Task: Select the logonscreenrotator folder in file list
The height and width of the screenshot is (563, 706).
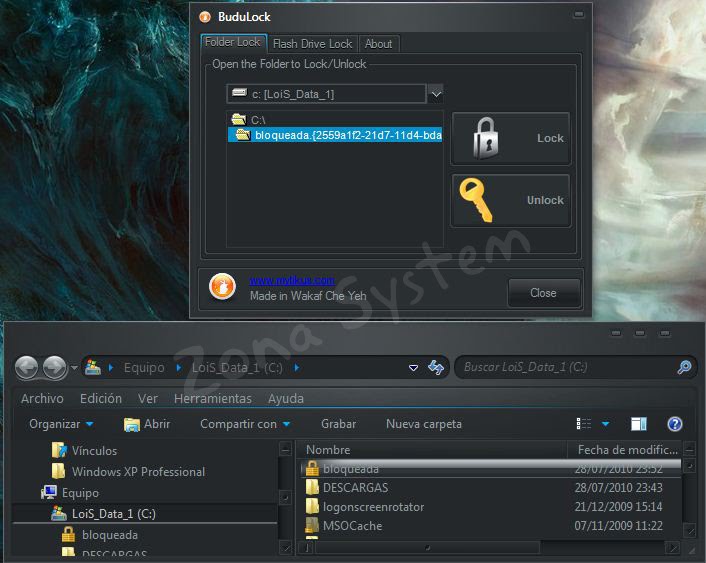Action: [x=491, y=507]
